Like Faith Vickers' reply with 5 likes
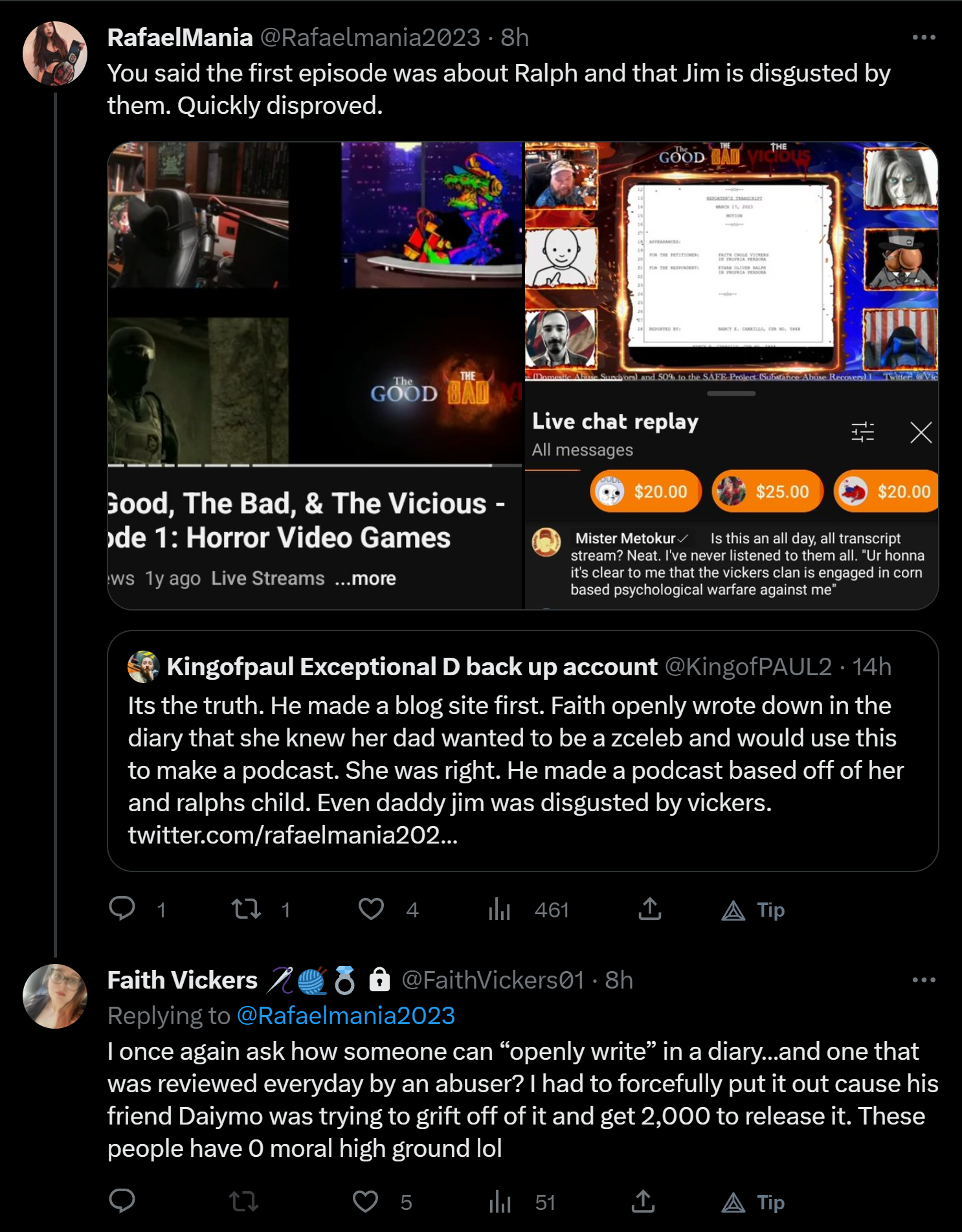962x1232 pixels. coord(365,1202)
